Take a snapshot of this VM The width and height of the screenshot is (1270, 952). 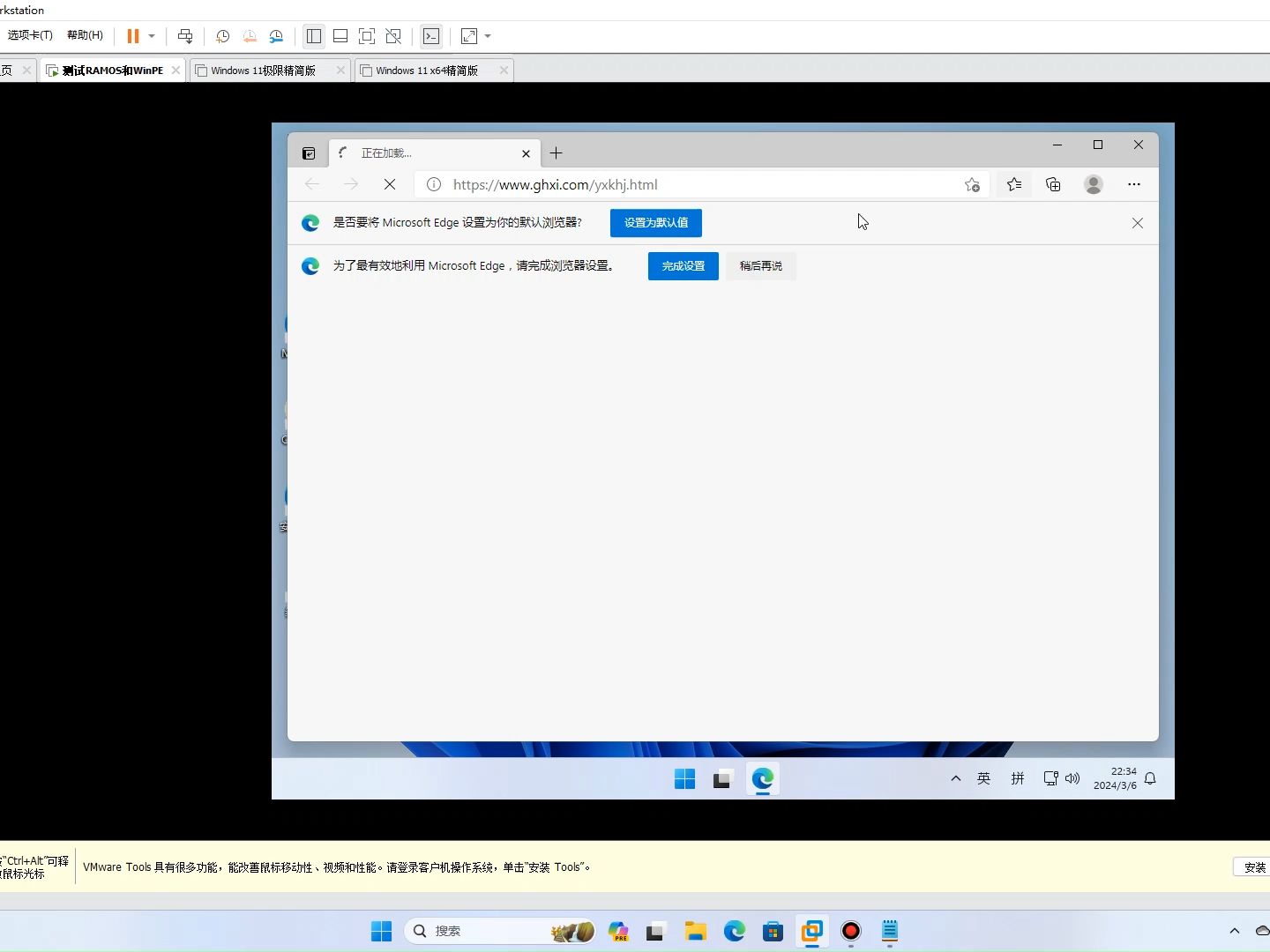(223, 36)
